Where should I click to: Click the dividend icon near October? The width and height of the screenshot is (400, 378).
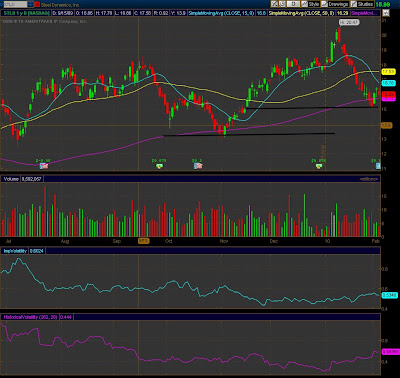pyautogui.click(x=159, y=166)
